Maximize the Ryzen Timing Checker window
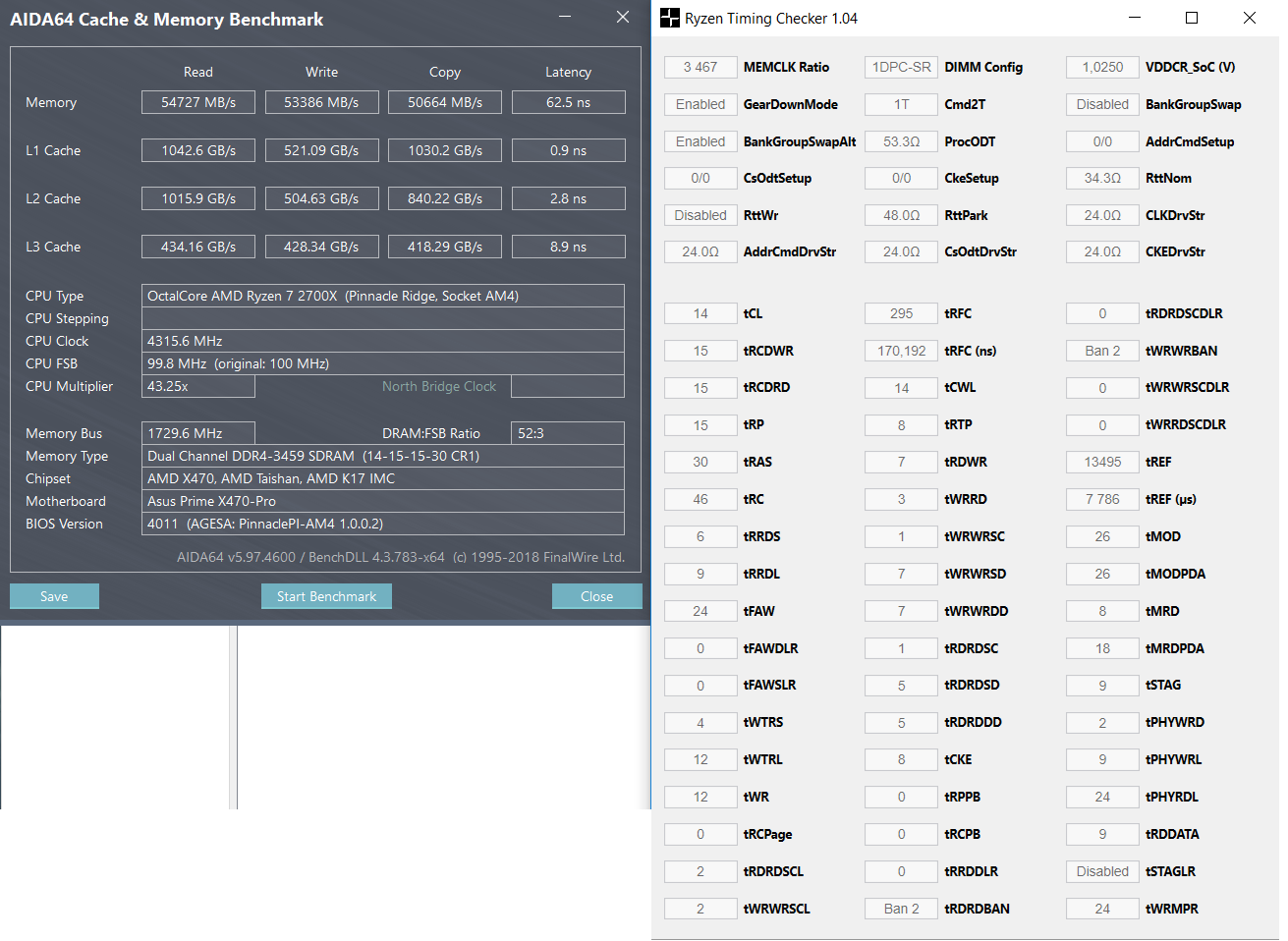This screenshot has width=1288, height=941. coord(1192,18)
